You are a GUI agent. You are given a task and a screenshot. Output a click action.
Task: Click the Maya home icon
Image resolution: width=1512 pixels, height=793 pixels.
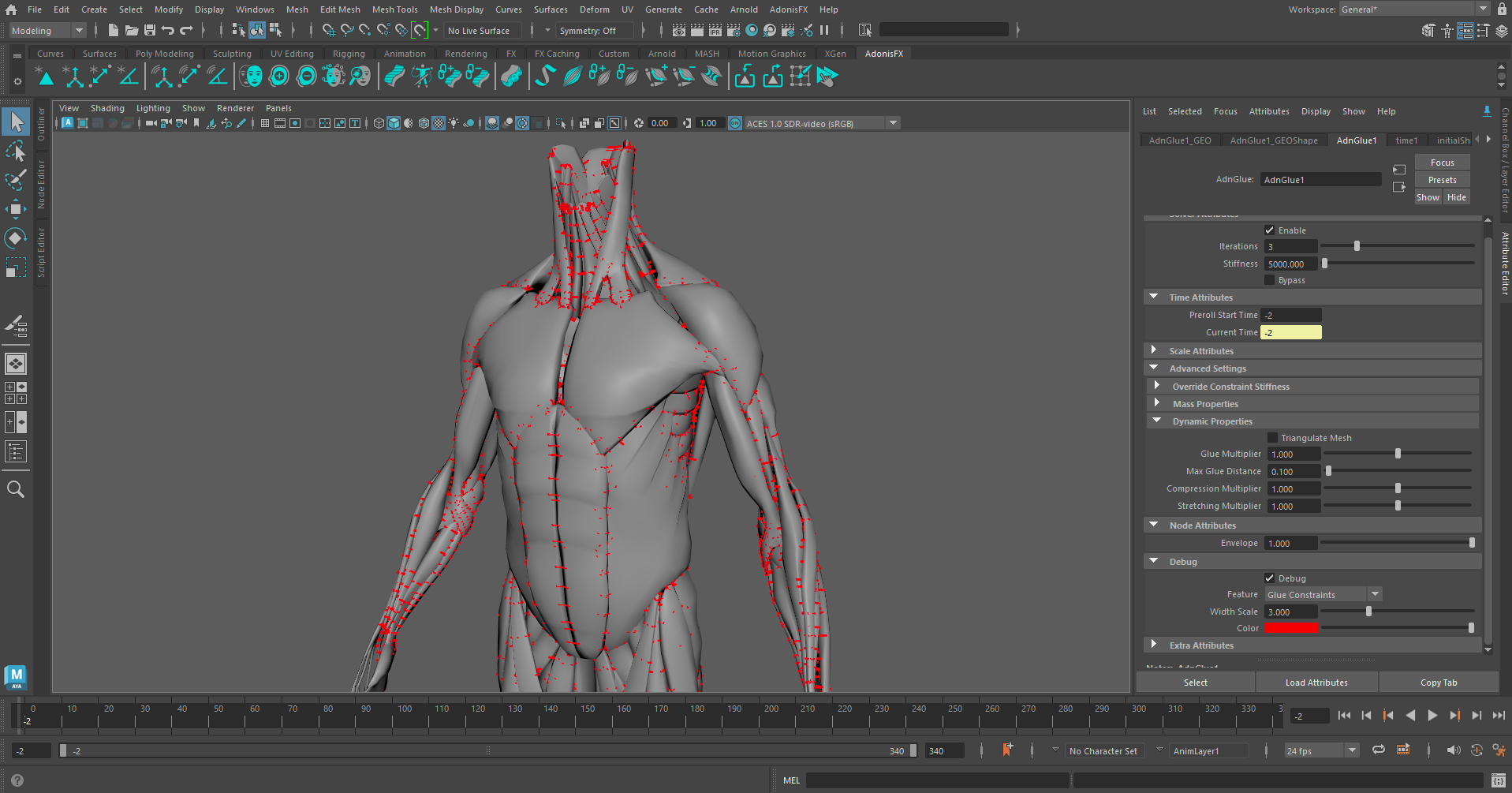[x=11, y=9]
